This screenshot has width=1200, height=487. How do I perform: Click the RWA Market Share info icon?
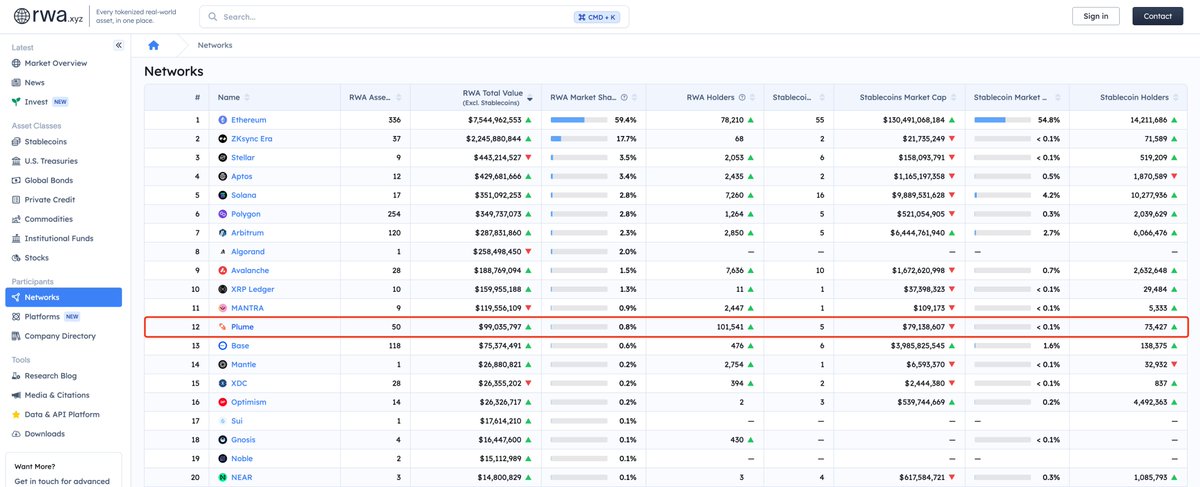[624, 98]
